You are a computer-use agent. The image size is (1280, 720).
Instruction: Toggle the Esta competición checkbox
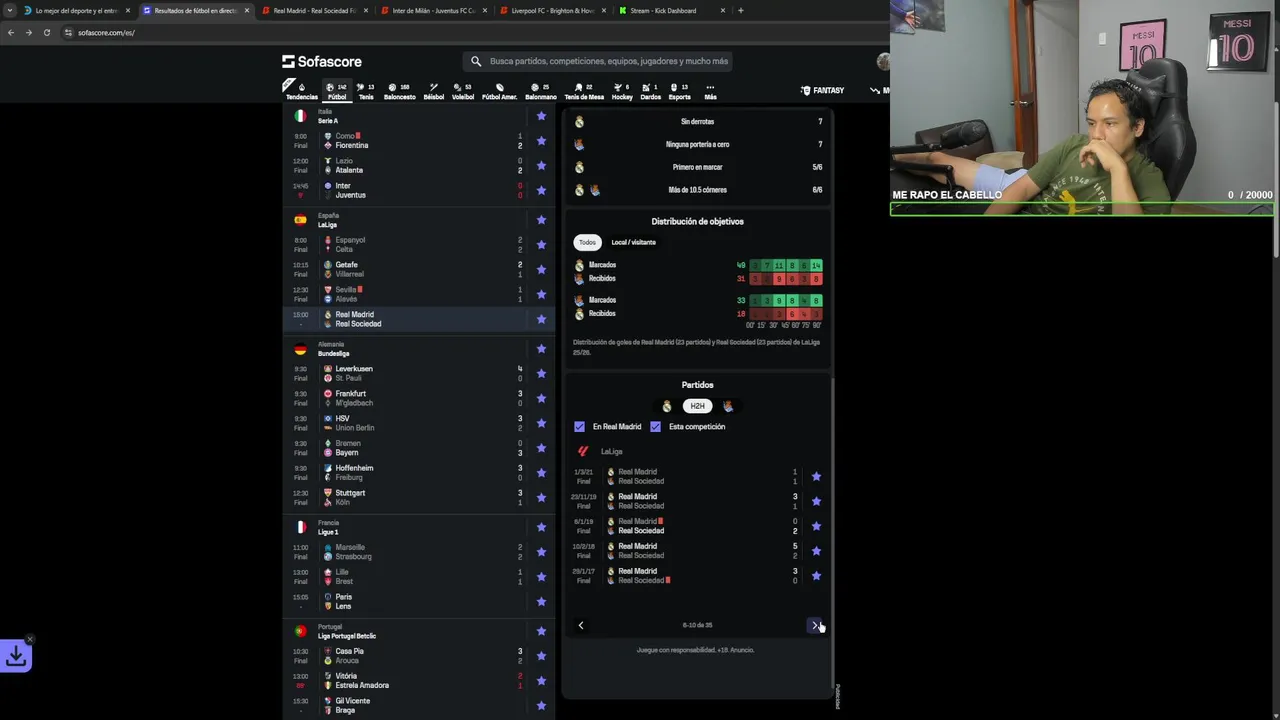pyautogui.click(x=655, y=427)
